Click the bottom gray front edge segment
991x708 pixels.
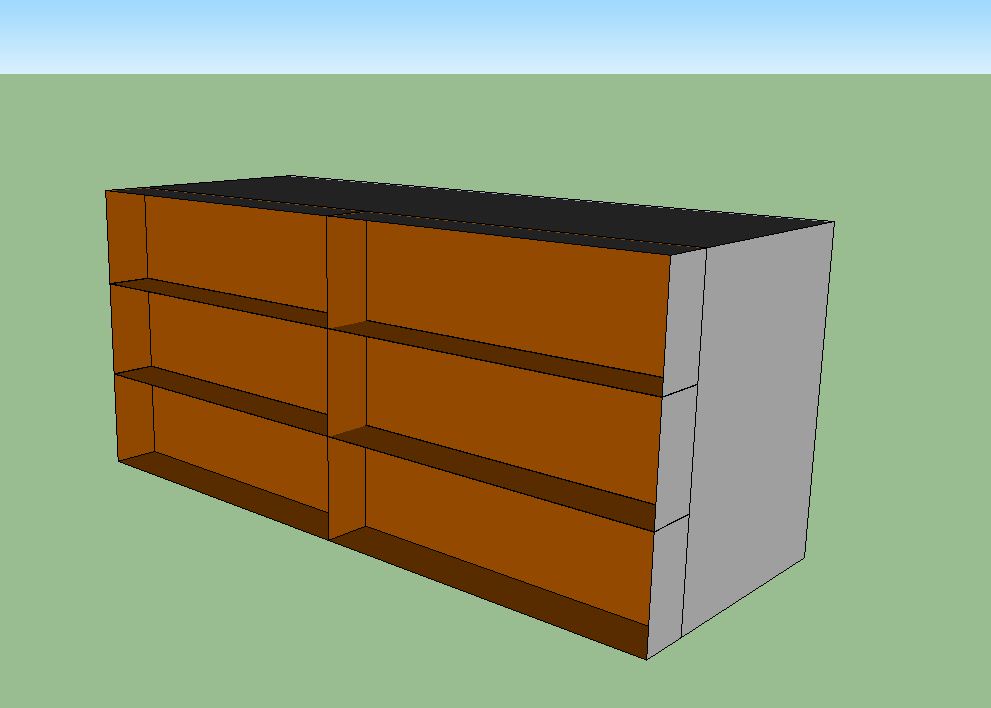(667, 580)
